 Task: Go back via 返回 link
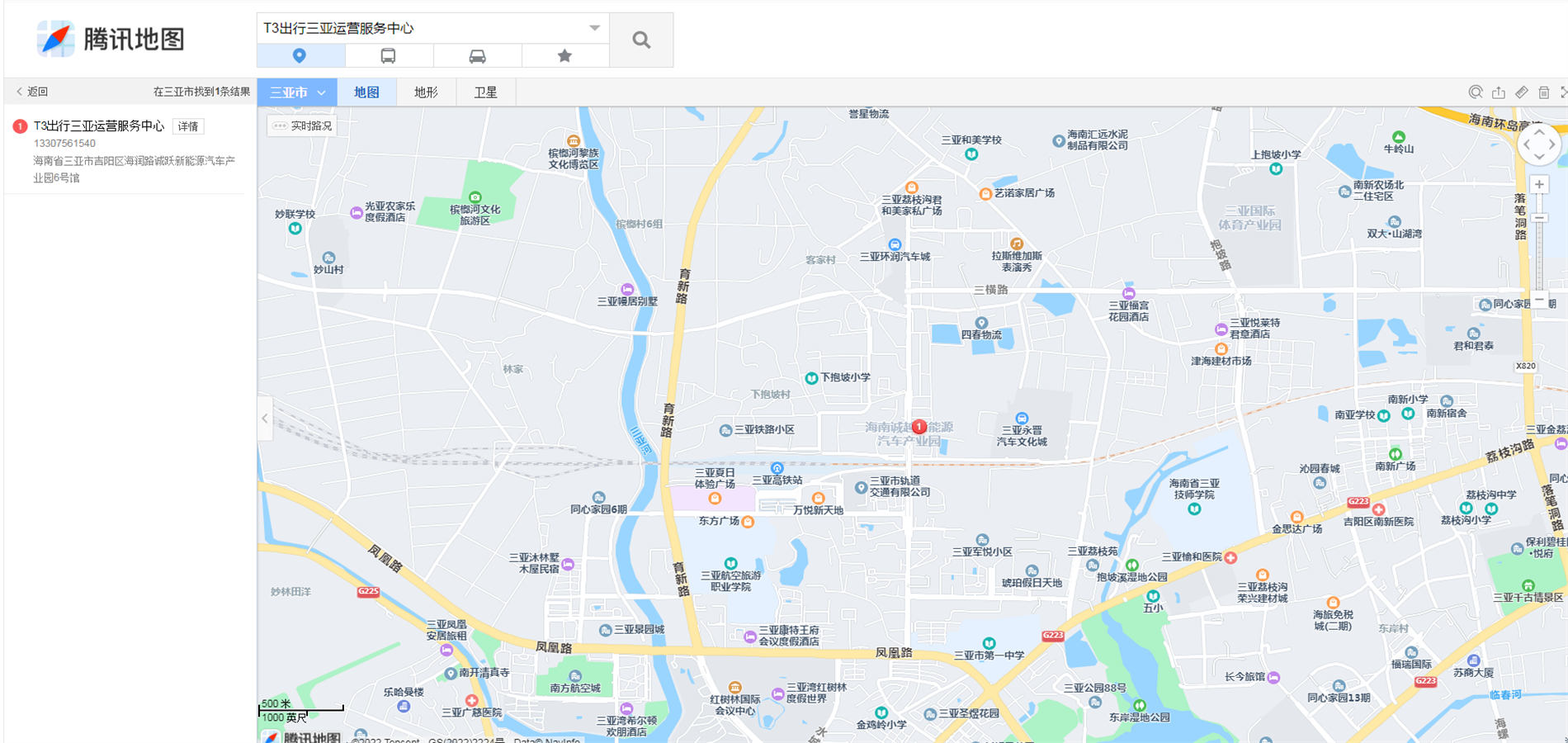(x=32, y=92)
